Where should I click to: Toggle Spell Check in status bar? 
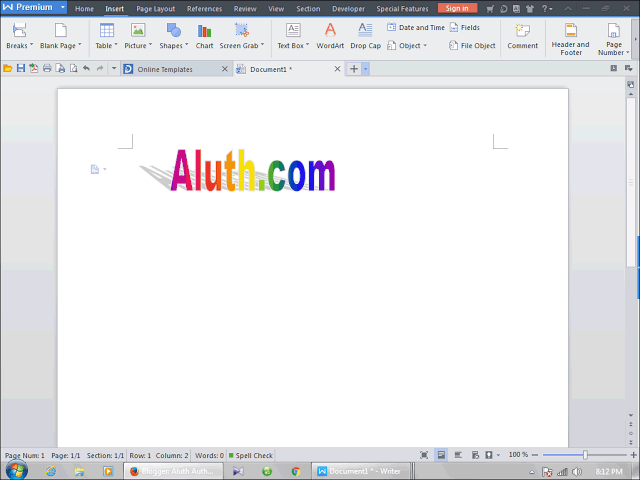coord(251,455)
